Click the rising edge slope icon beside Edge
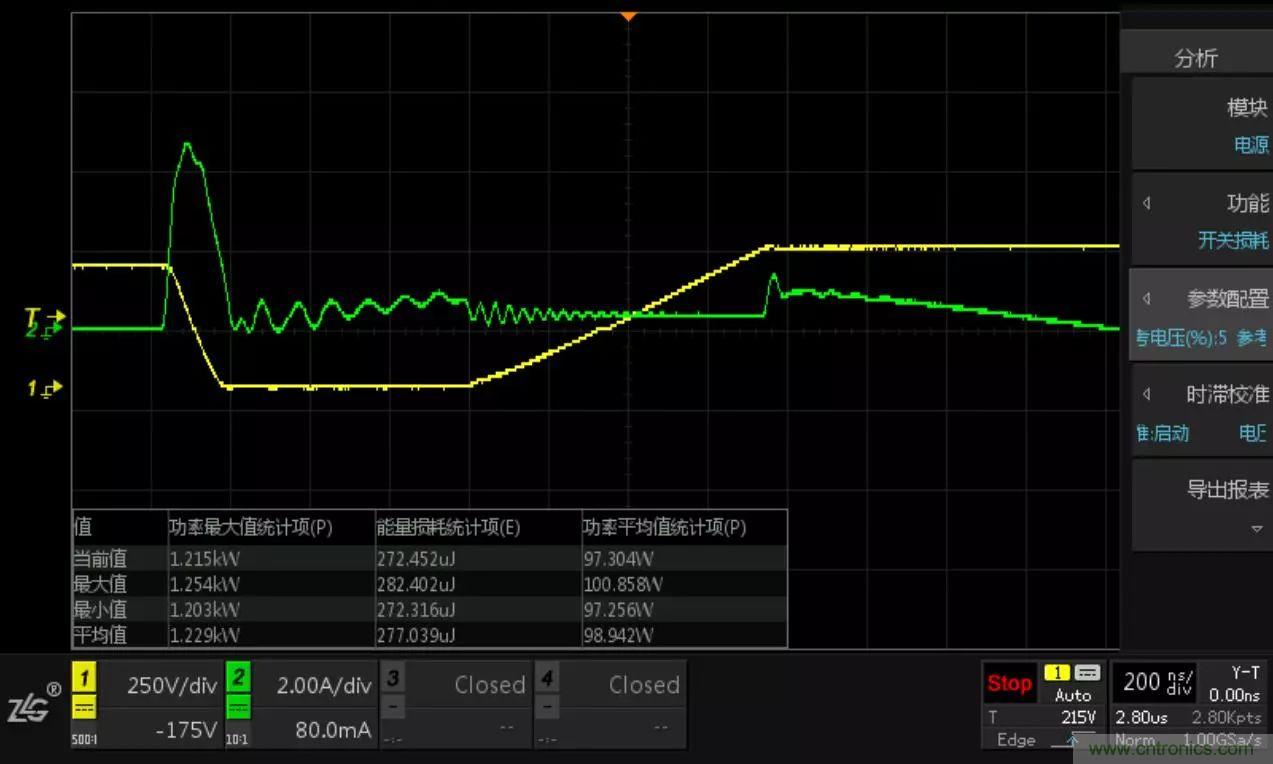Screen dimensions: 1273x764 click(1072, 740)
